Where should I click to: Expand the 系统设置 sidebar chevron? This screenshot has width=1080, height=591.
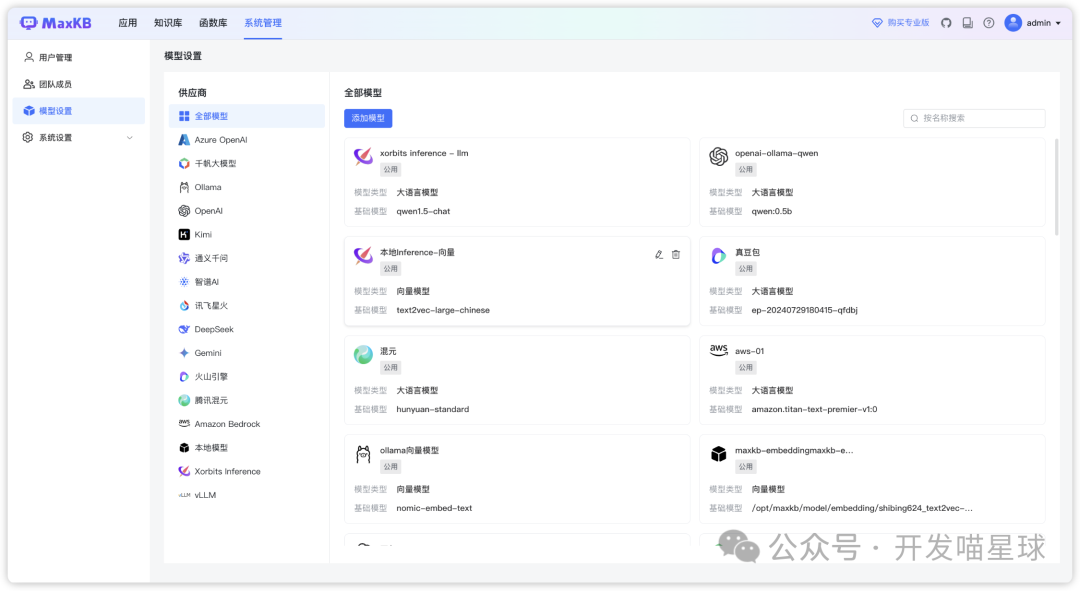tap(129, 138)
